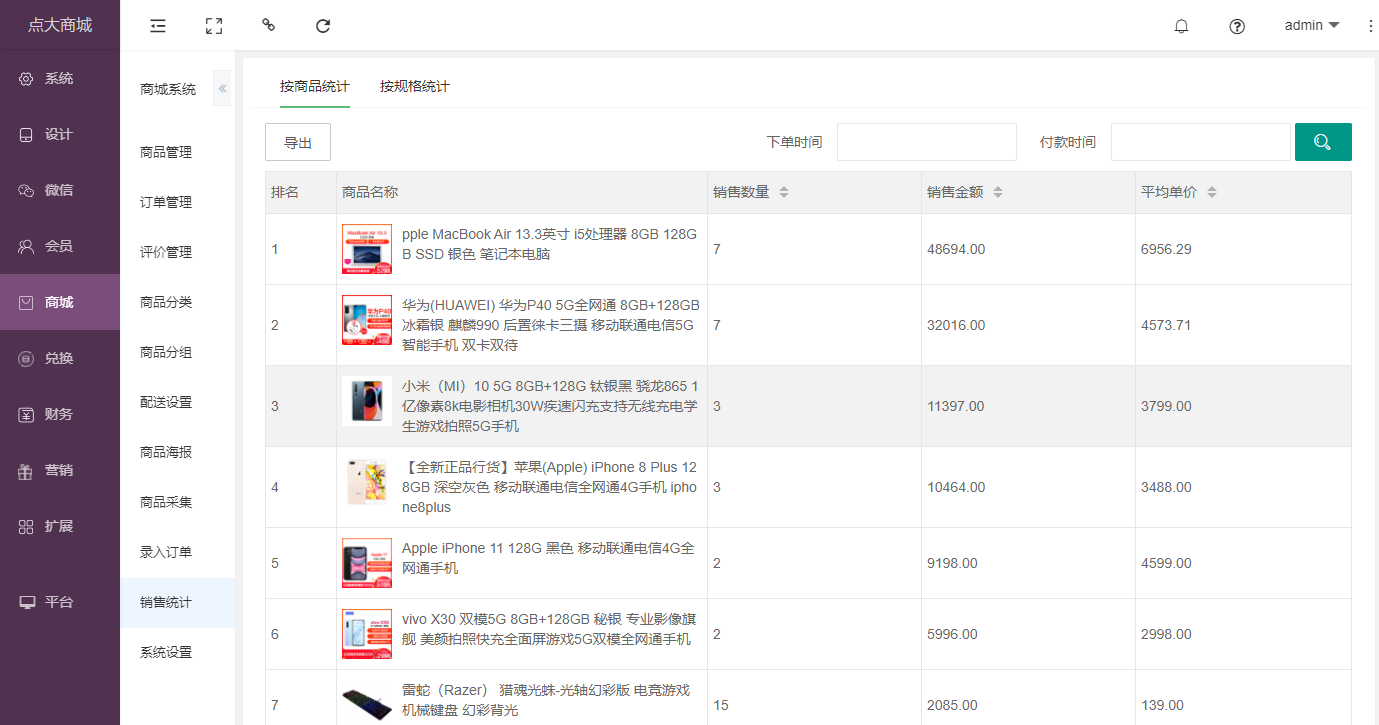Click the green search button

click(1323, 142)
